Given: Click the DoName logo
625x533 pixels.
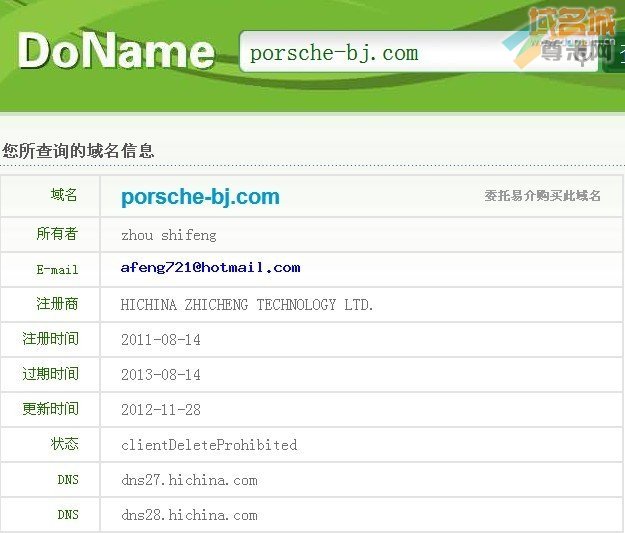Looking at the screenshot, I should pyautogui.click(x=116, y=51).
